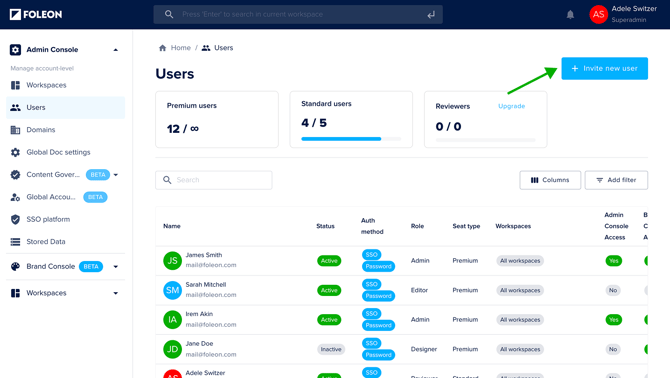Click the Home icon in breadcrumb

click(162, 48)
